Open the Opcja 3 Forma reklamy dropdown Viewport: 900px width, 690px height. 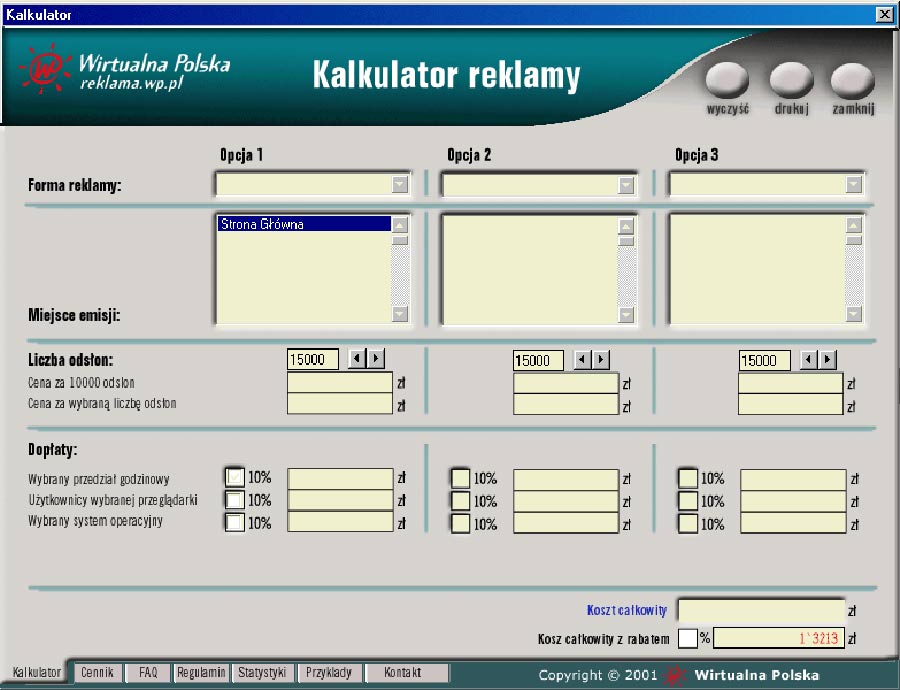[854, 184]
